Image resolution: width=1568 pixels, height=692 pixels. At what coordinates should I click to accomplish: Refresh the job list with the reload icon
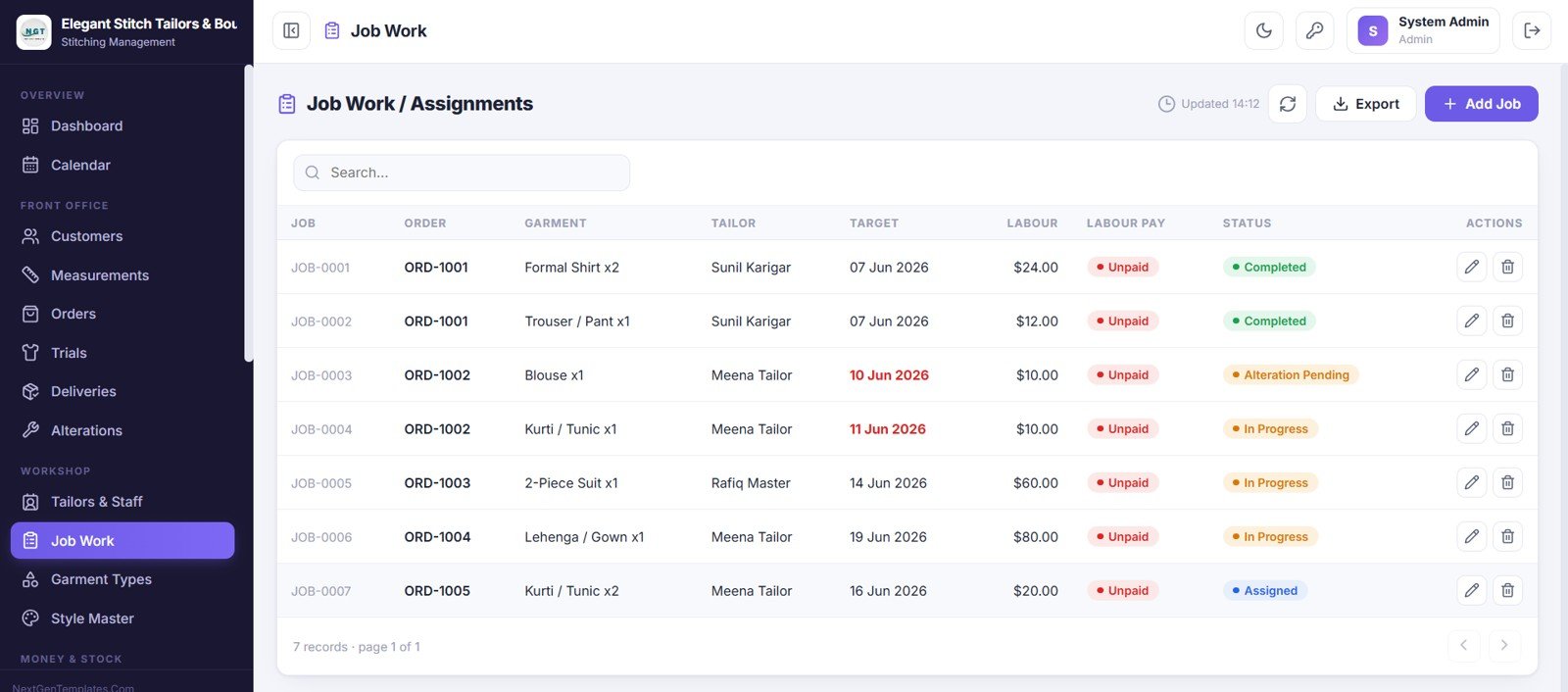(x=1288, y=104)
